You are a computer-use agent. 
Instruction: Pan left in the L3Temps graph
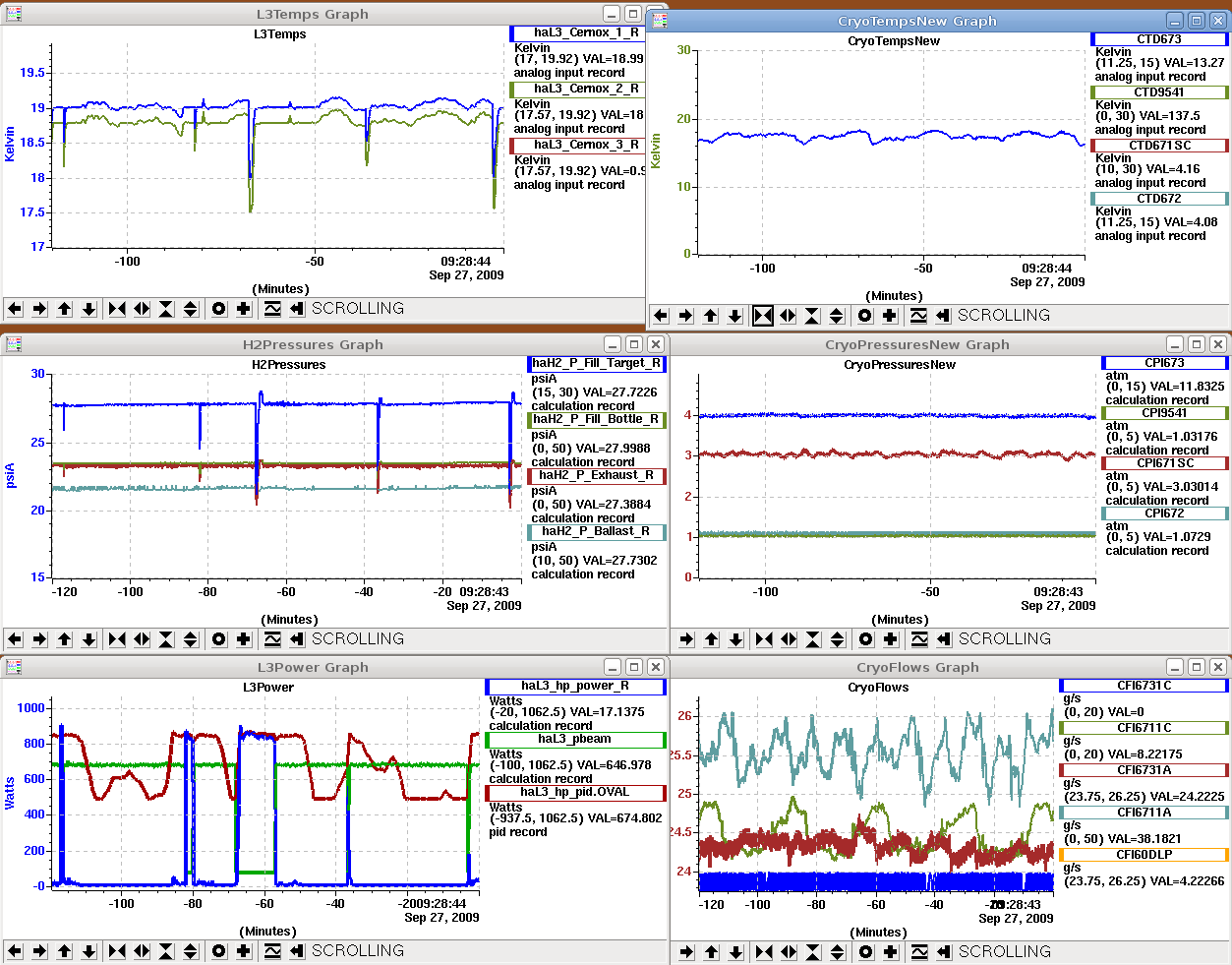pyautogui.click(x=15, y=309)
